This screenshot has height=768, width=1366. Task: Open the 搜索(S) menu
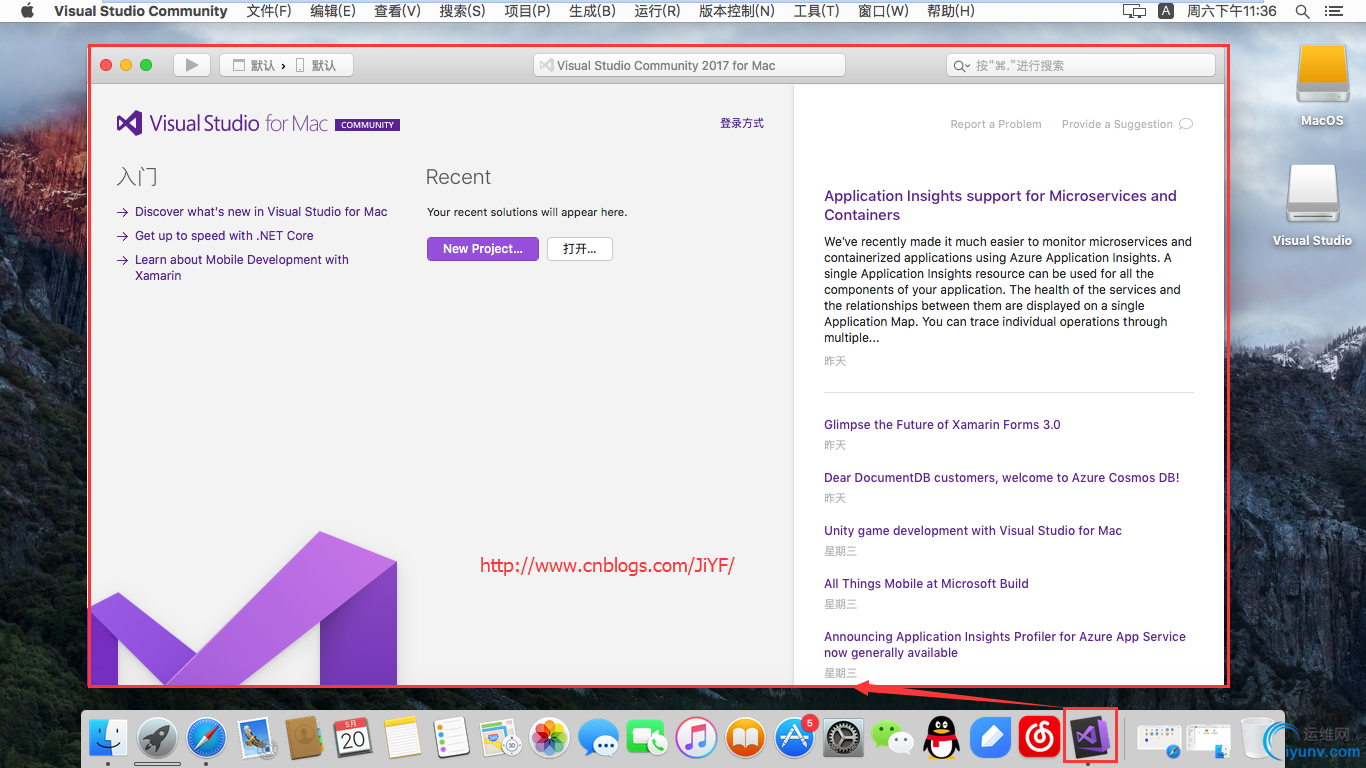[x=462, y=11]
